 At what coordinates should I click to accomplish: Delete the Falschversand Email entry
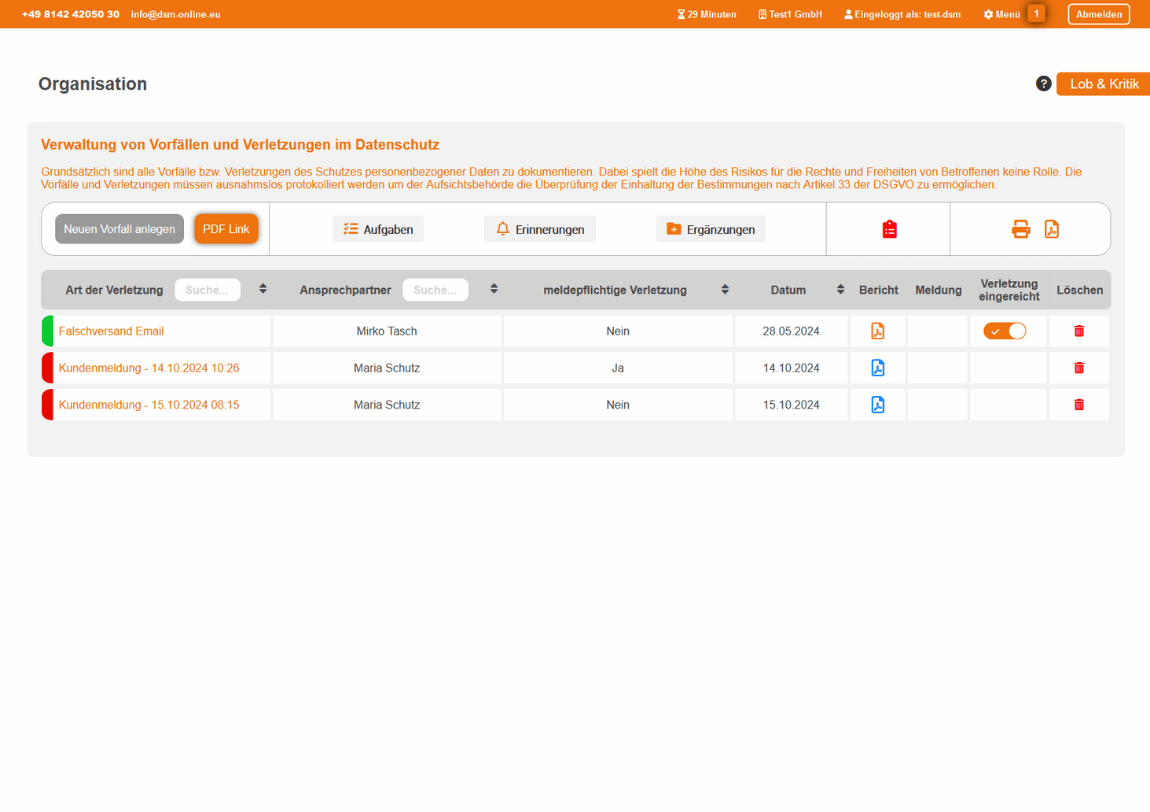[1079, 331]
